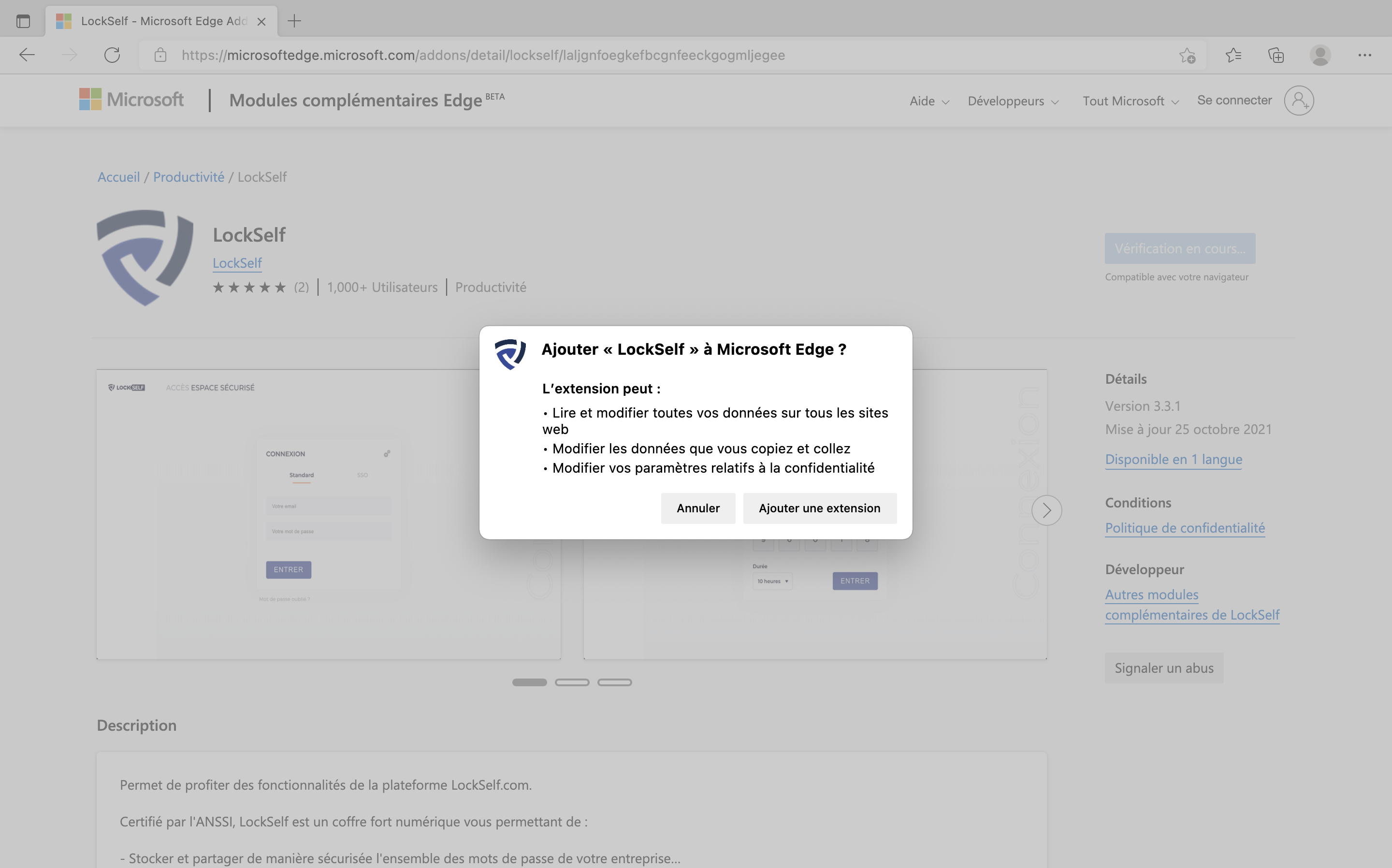The height and width of the screenshot is (868, 1392).
Task: Click Compatible avec votre navigateur text
Action: (x=1176, y=277)
